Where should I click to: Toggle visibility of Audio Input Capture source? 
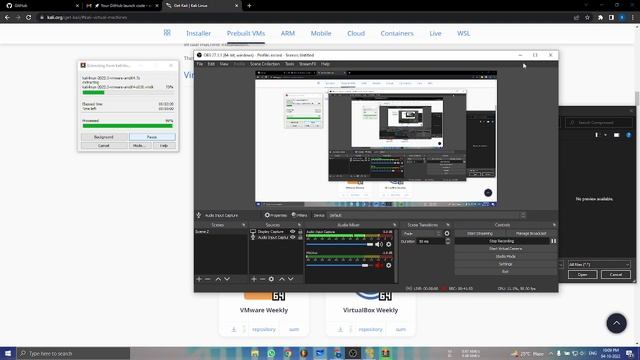(292, 237)
